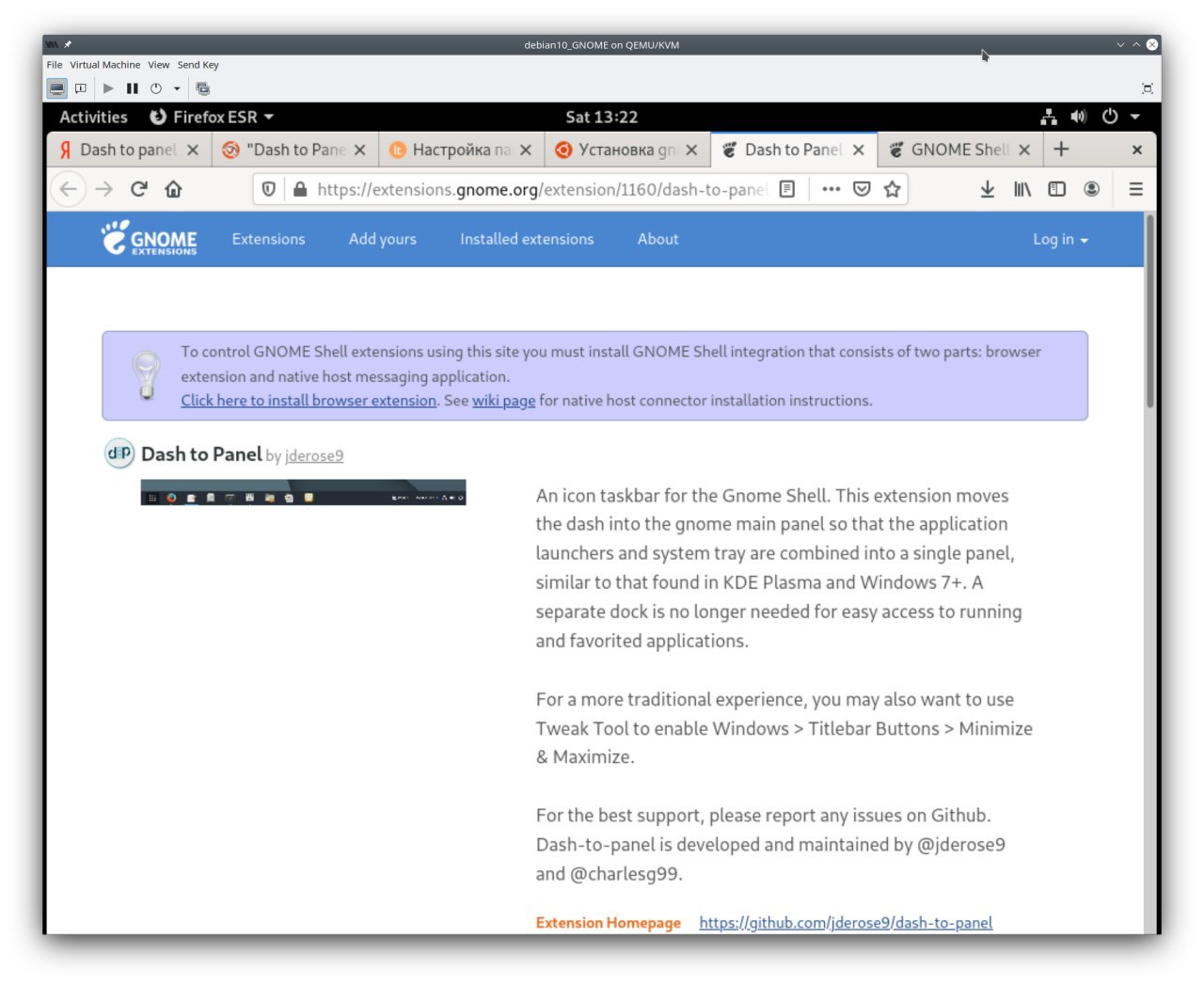
Task: Open 'Installed extensions' nav link
Action: pos(527,239)
